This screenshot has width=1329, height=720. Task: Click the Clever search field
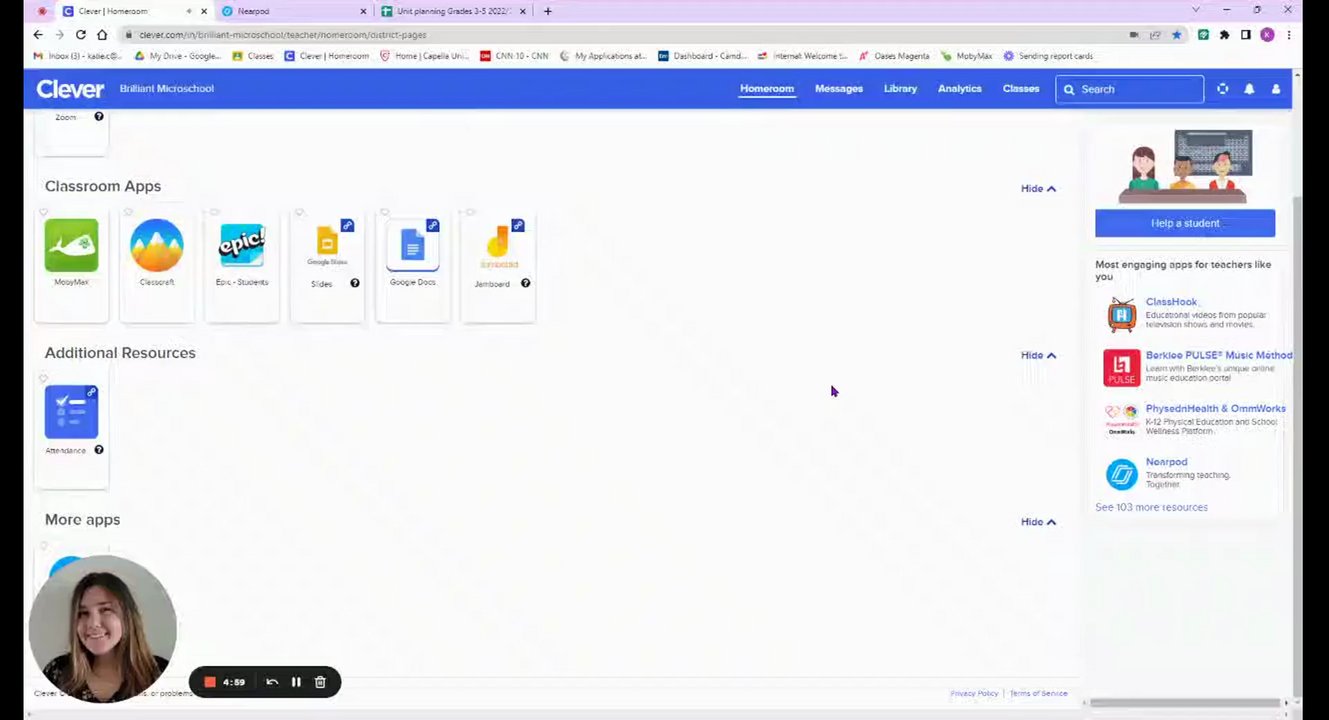(x=1130, y=89)
